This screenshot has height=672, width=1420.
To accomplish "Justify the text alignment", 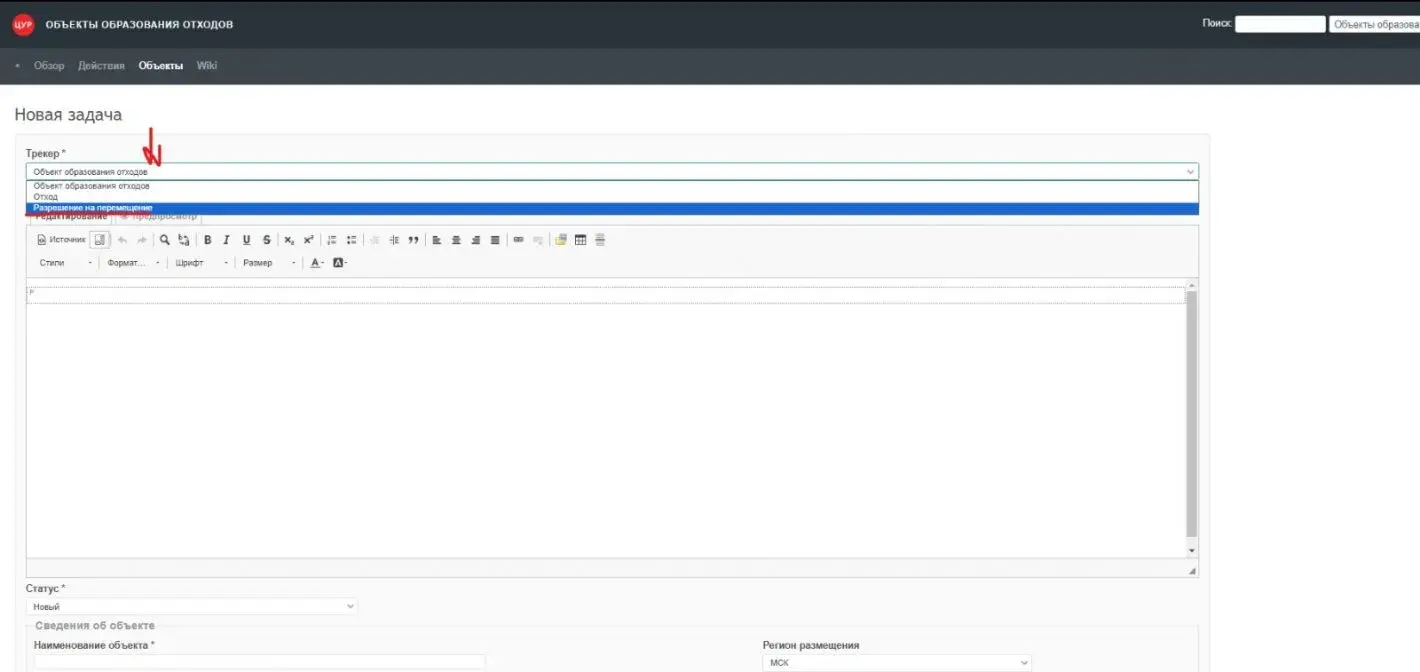I will [x=495, y=240].
